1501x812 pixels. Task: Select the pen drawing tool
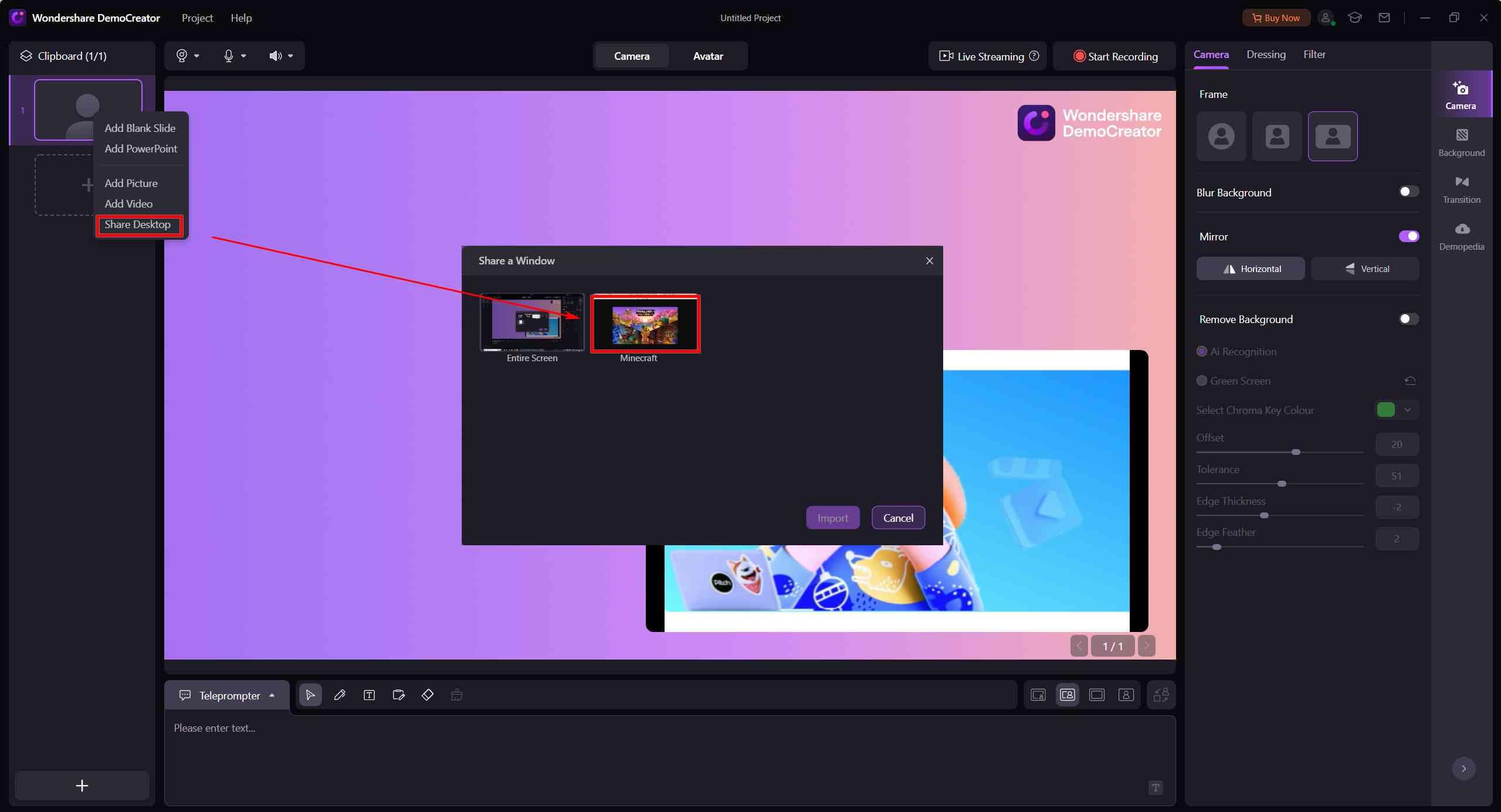(x=339, y=695)
